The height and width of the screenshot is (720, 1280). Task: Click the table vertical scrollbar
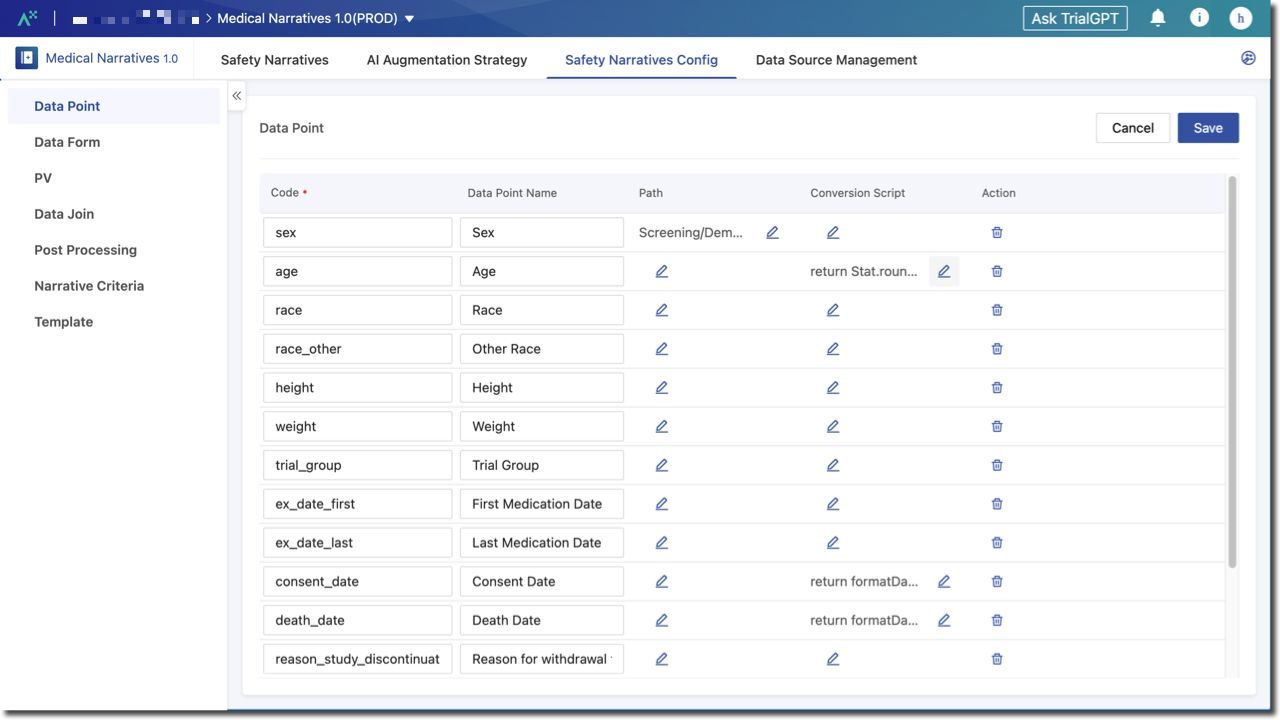pos(1232,372)
